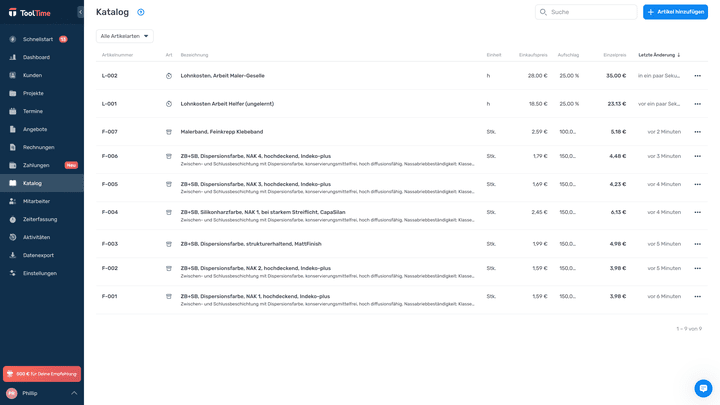The height and width of the screenshot is (405, 720).
Task: Collapse the sidebar with the chevron arrow
Action: (x=81, y=12)
